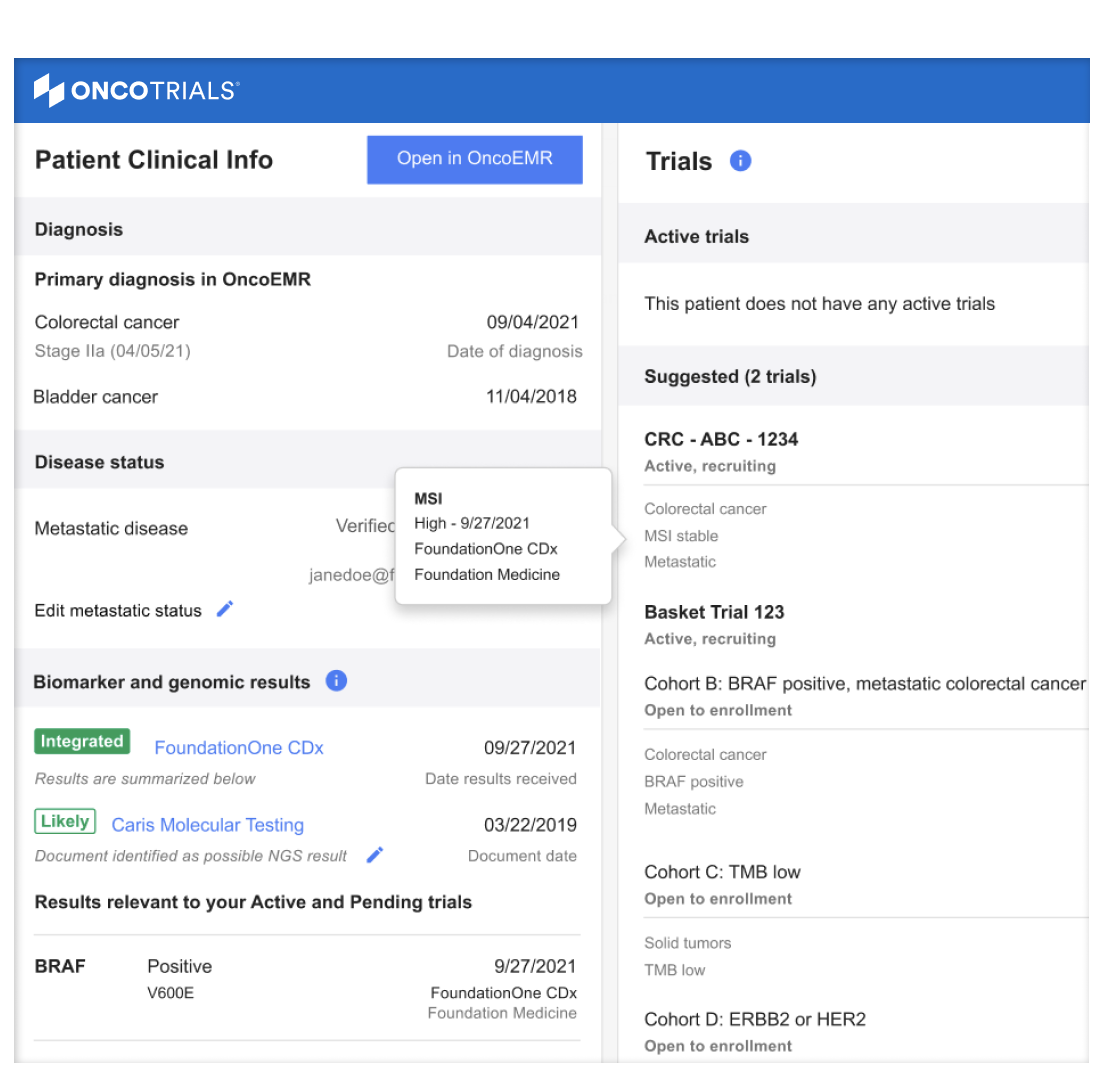The height and width of the screenshot is (1077, 1103).
Task: Open the FoundationOne CDx report link
Action: pos(238,747)
